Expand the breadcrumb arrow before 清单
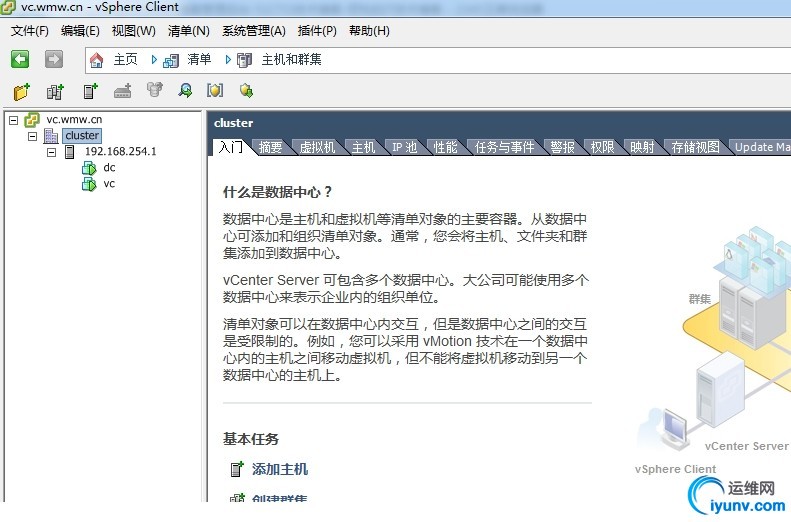Screen dimensions: 791x522 pyautogui.click(x=154, y=60)
